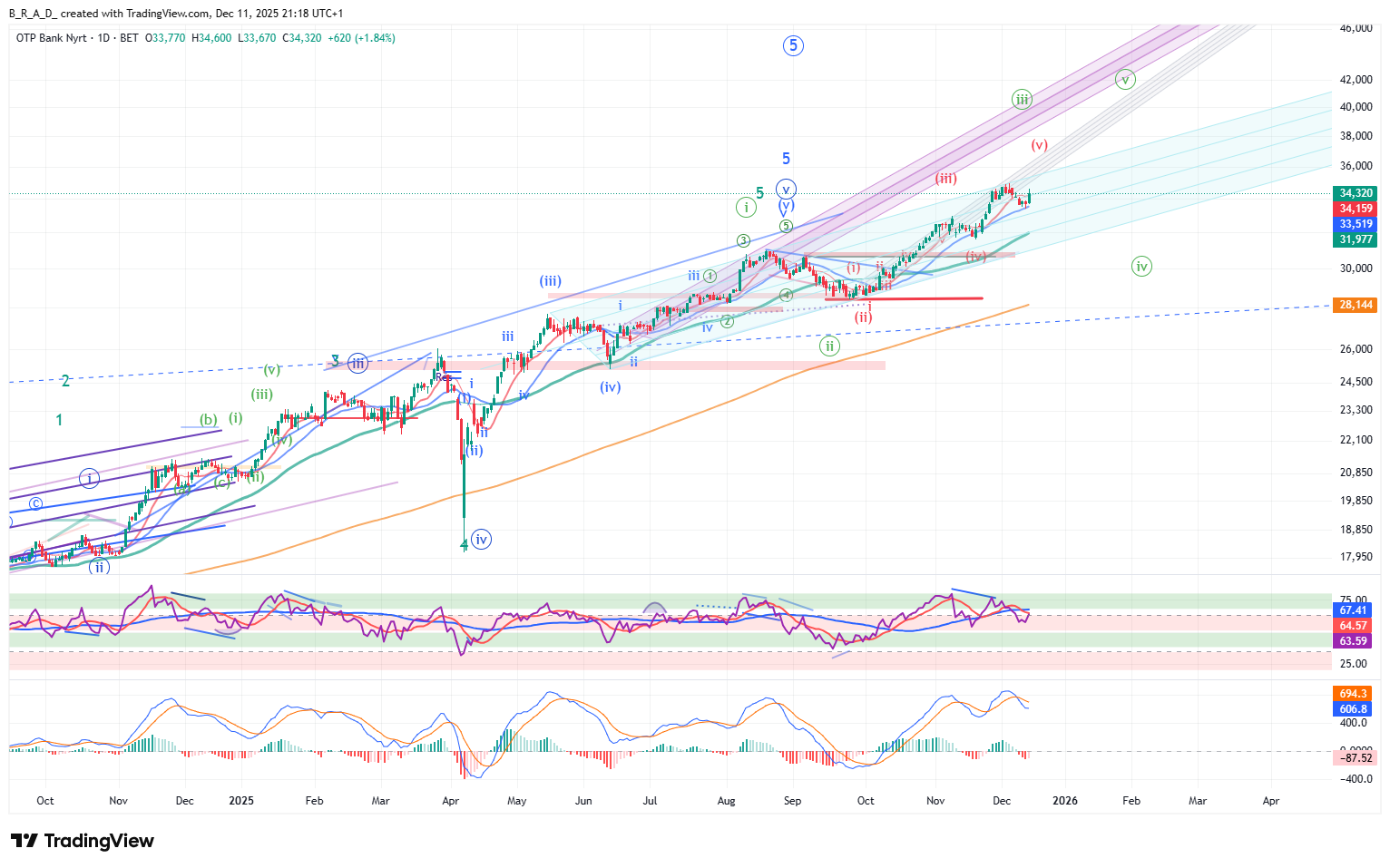Click the blue 606.8 MACD value label
Screen dimensions: 1390x868
coord(1353,709)
